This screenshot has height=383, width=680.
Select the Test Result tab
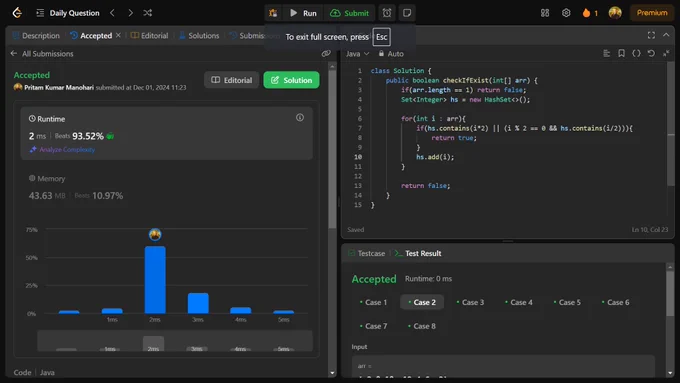click(x=418, y=253)
